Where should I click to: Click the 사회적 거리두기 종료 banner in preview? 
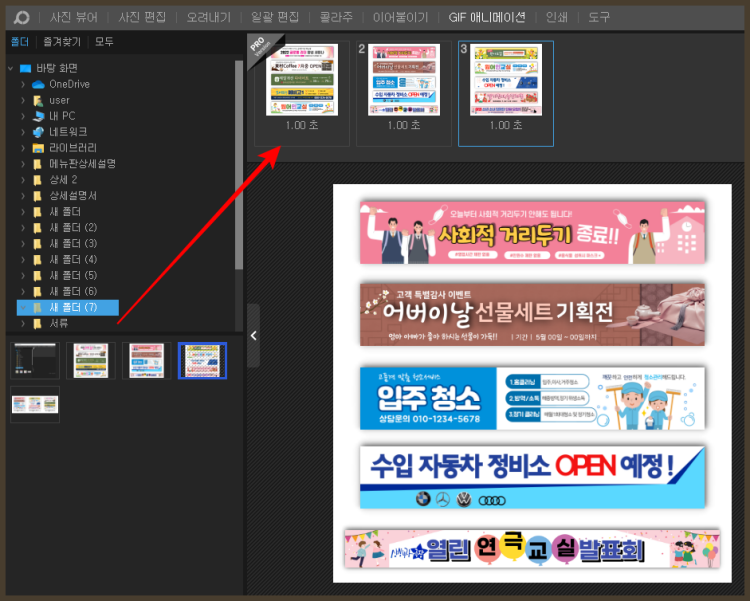coord(532,233)
